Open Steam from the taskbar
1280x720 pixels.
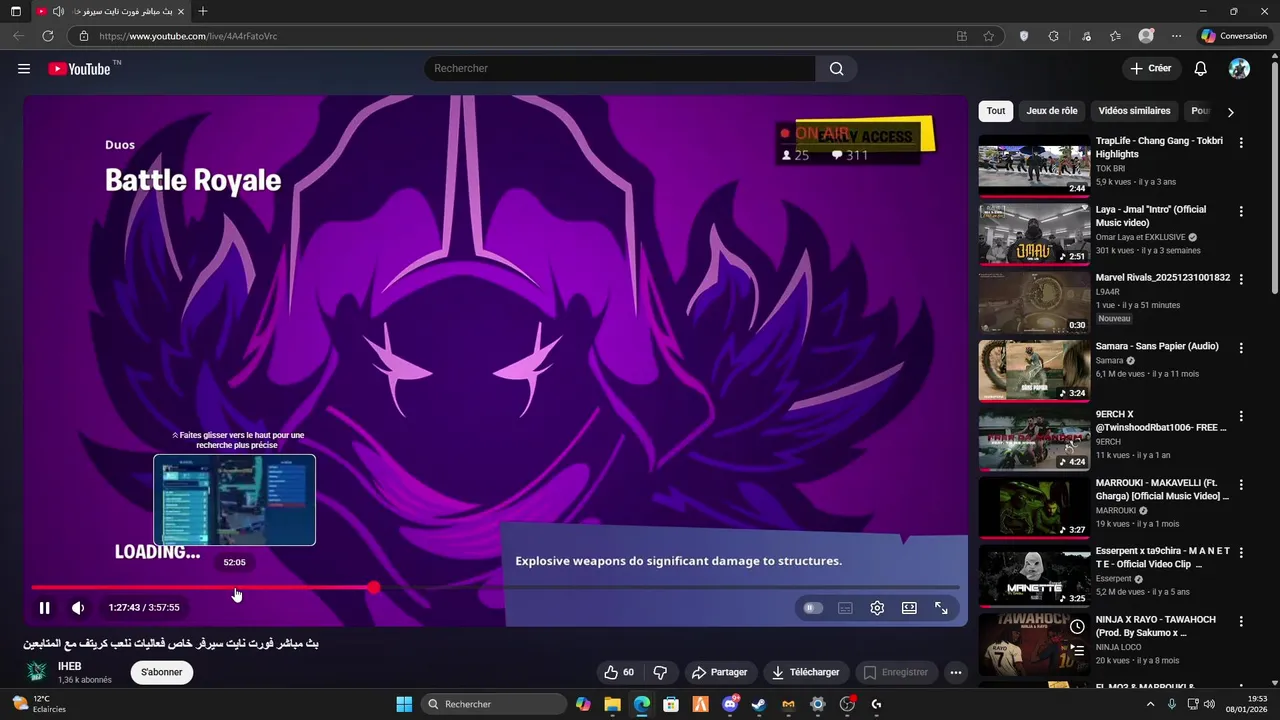[x=759, y=704]
